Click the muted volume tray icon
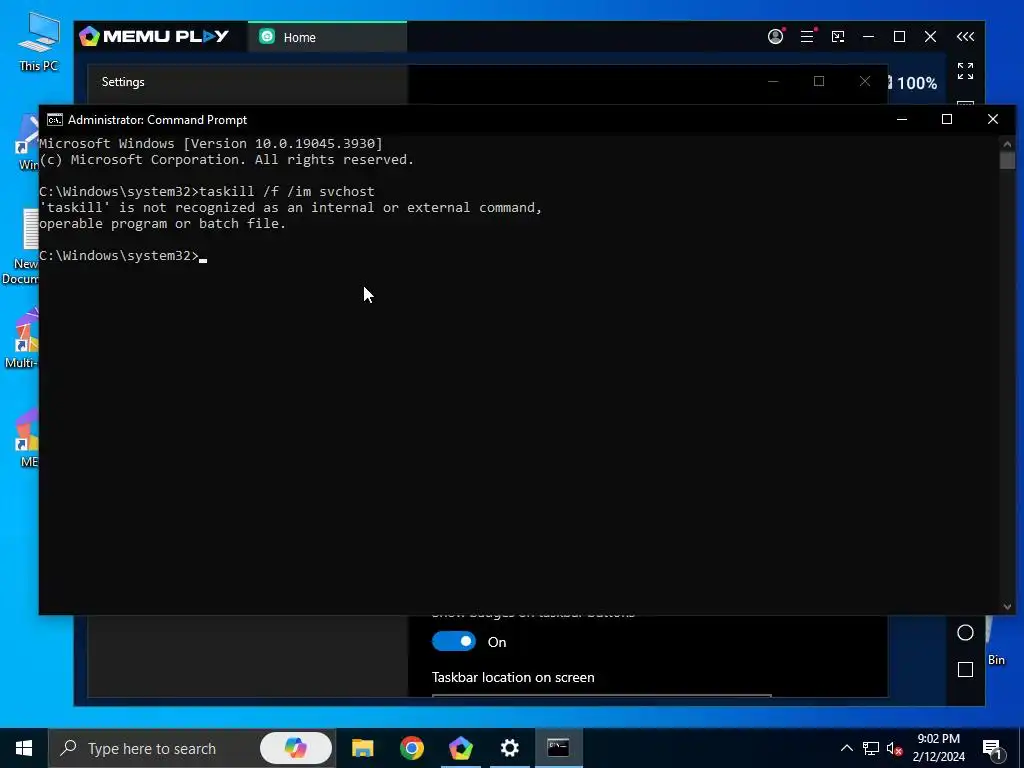This screenshot has width=1024, height=768. tap(895, 748)
